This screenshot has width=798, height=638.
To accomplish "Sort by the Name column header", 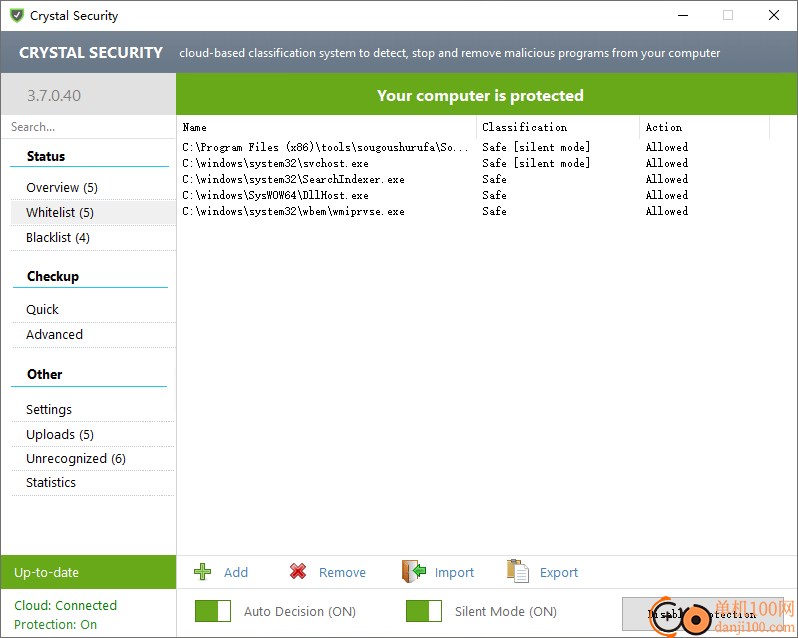I will pos(329,127).
